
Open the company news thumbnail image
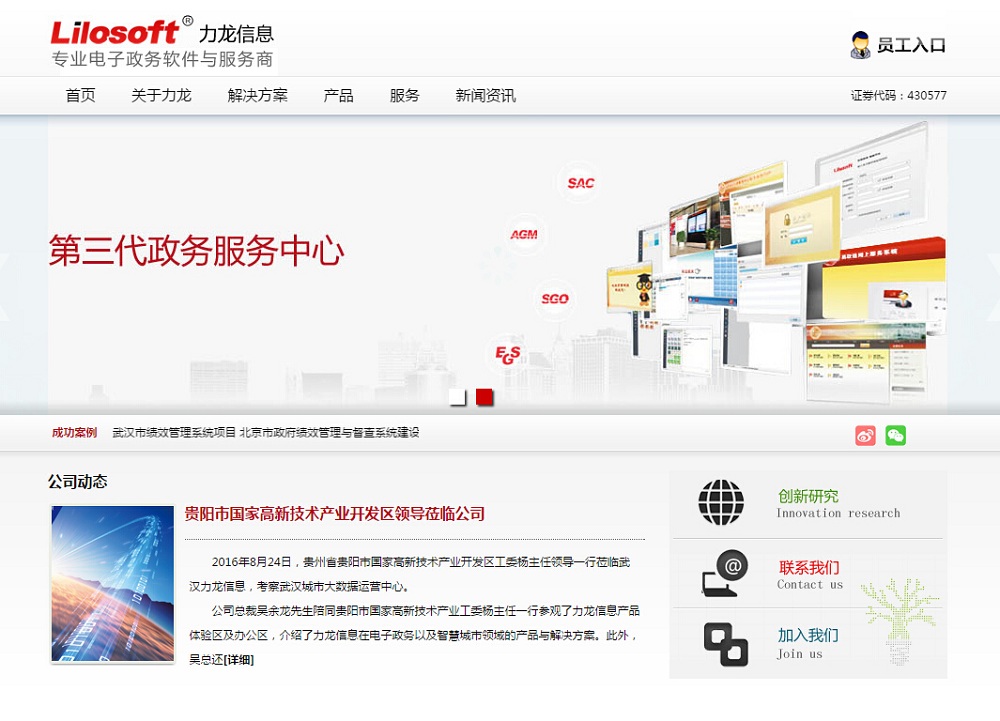point(112,583)
